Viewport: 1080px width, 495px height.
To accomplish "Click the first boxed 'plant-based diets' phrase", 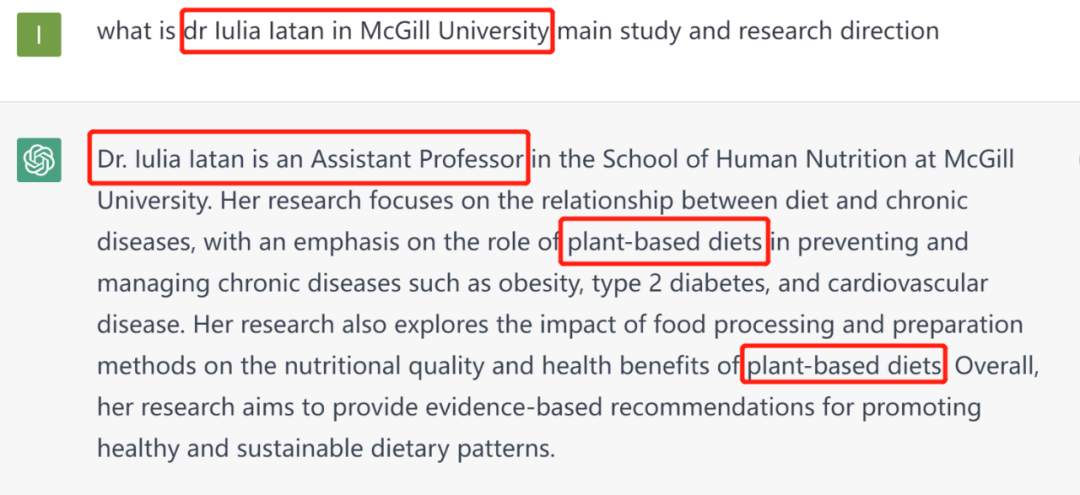I will click(x=664, y=242).
